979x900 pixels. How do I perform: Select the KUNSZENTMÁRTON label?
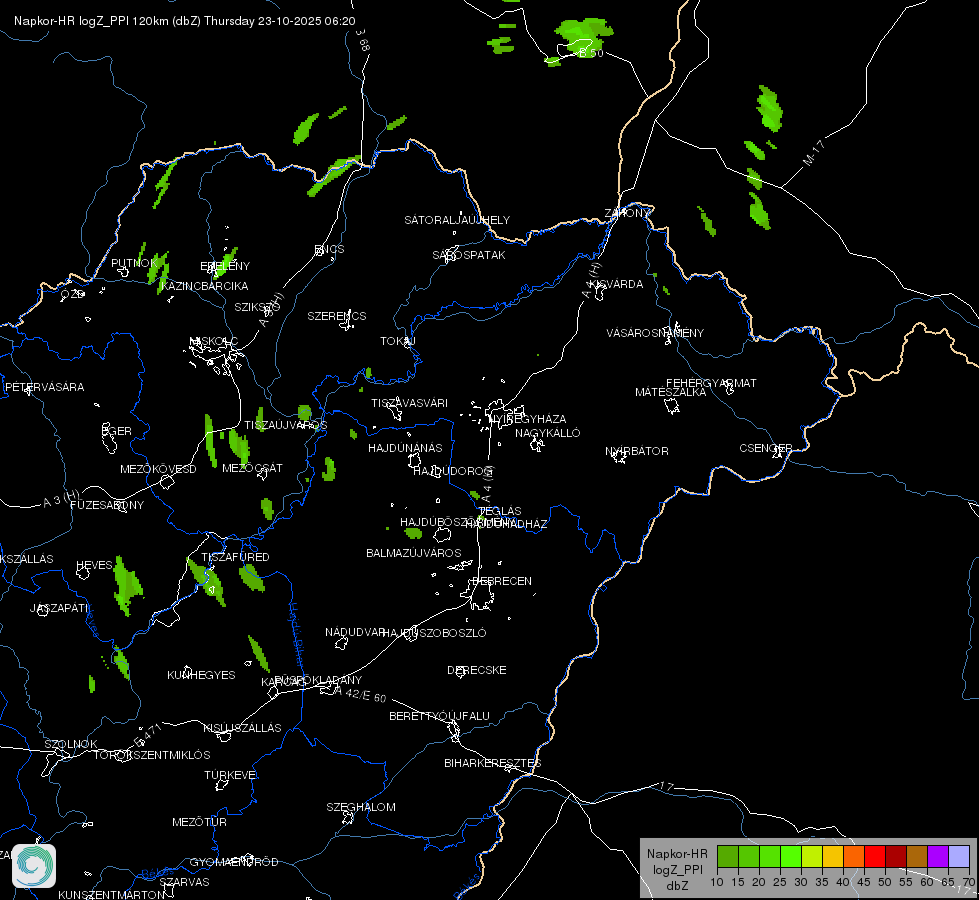[x=111, y=894]
